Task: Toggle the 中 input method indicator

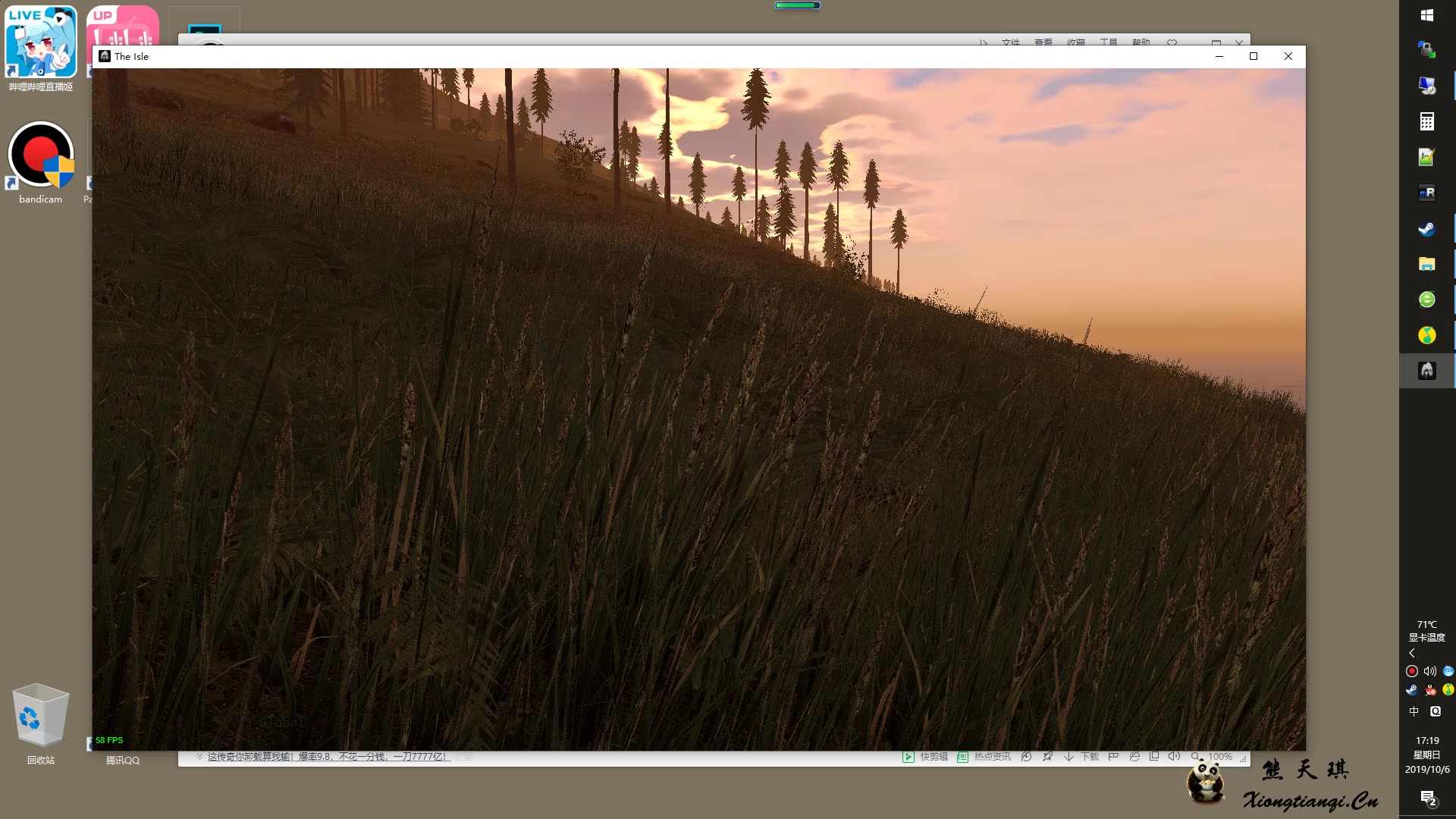Action: [1414, 711]
